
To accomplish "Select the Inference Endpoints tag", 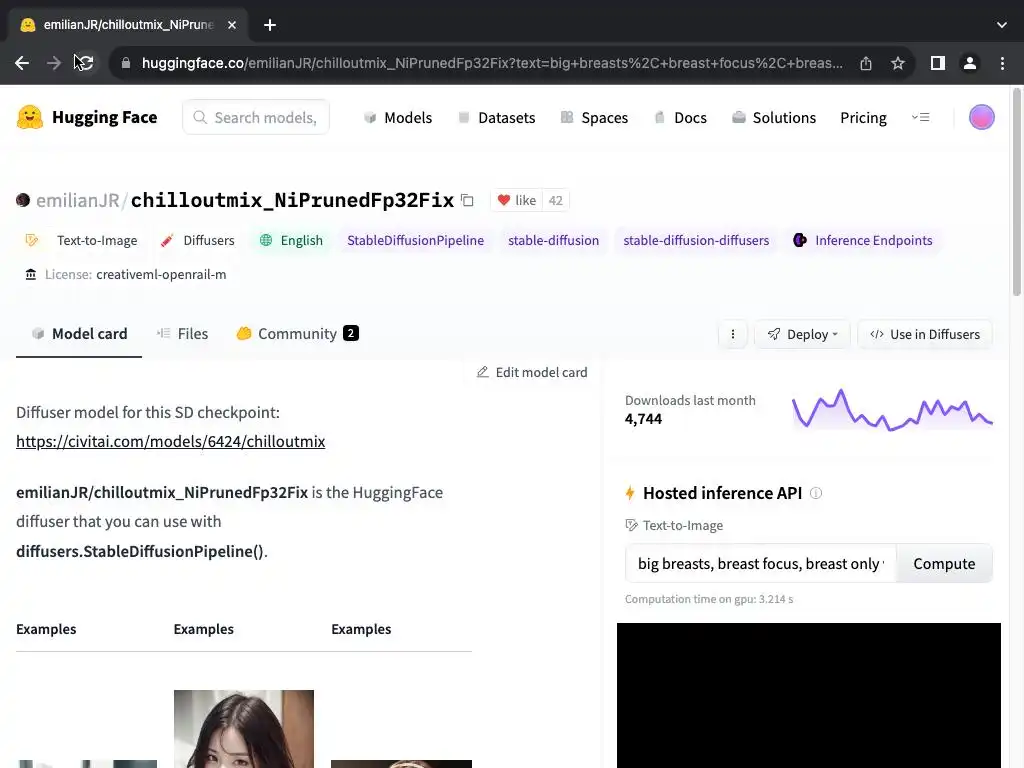I will 863,240.
